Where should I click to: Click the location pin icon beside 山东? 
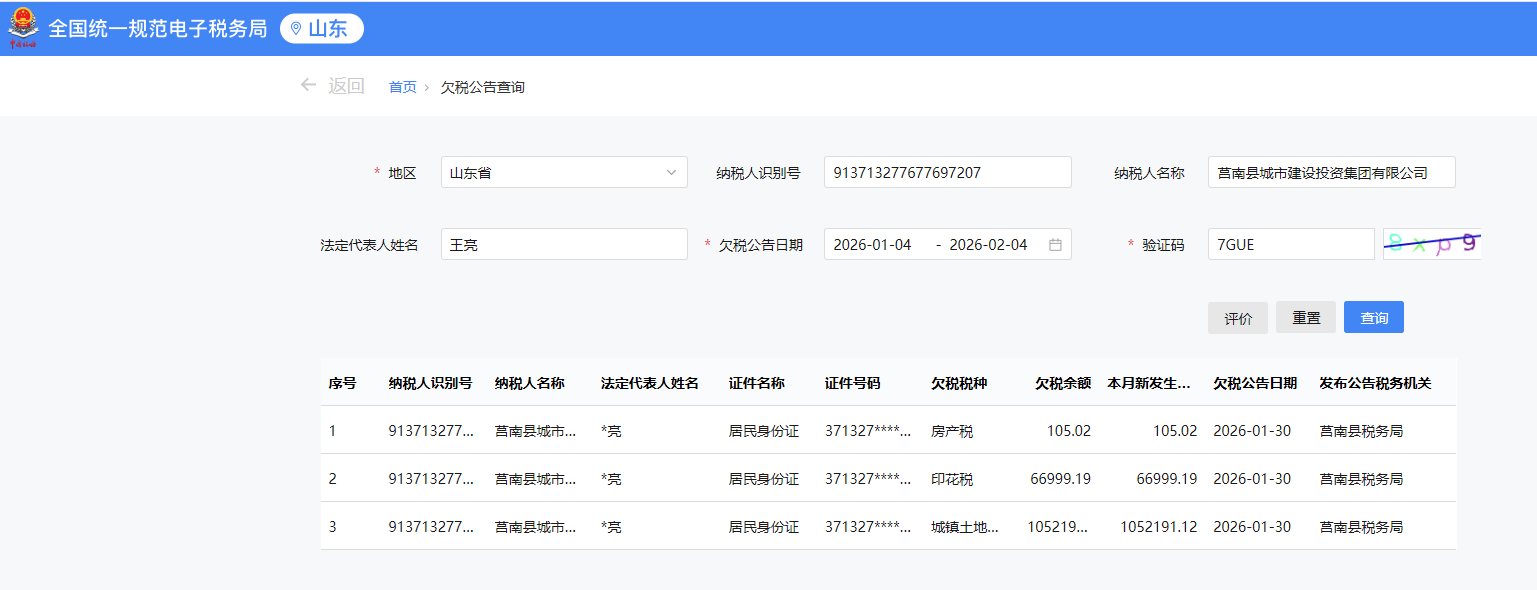295,29
